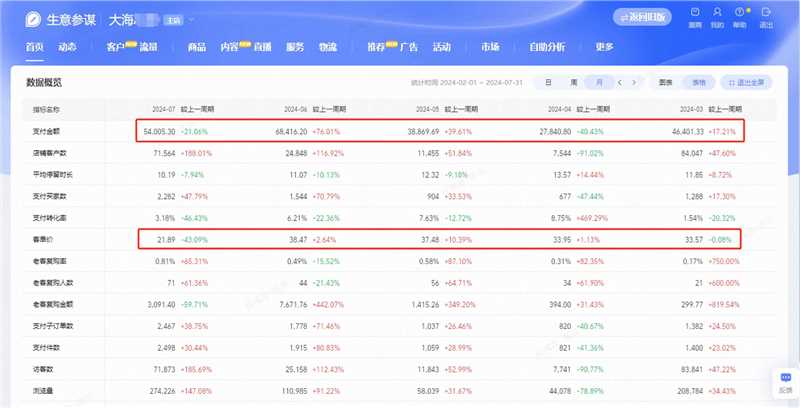
Task: Open the 更多 menu
Action: click(605, 47)
